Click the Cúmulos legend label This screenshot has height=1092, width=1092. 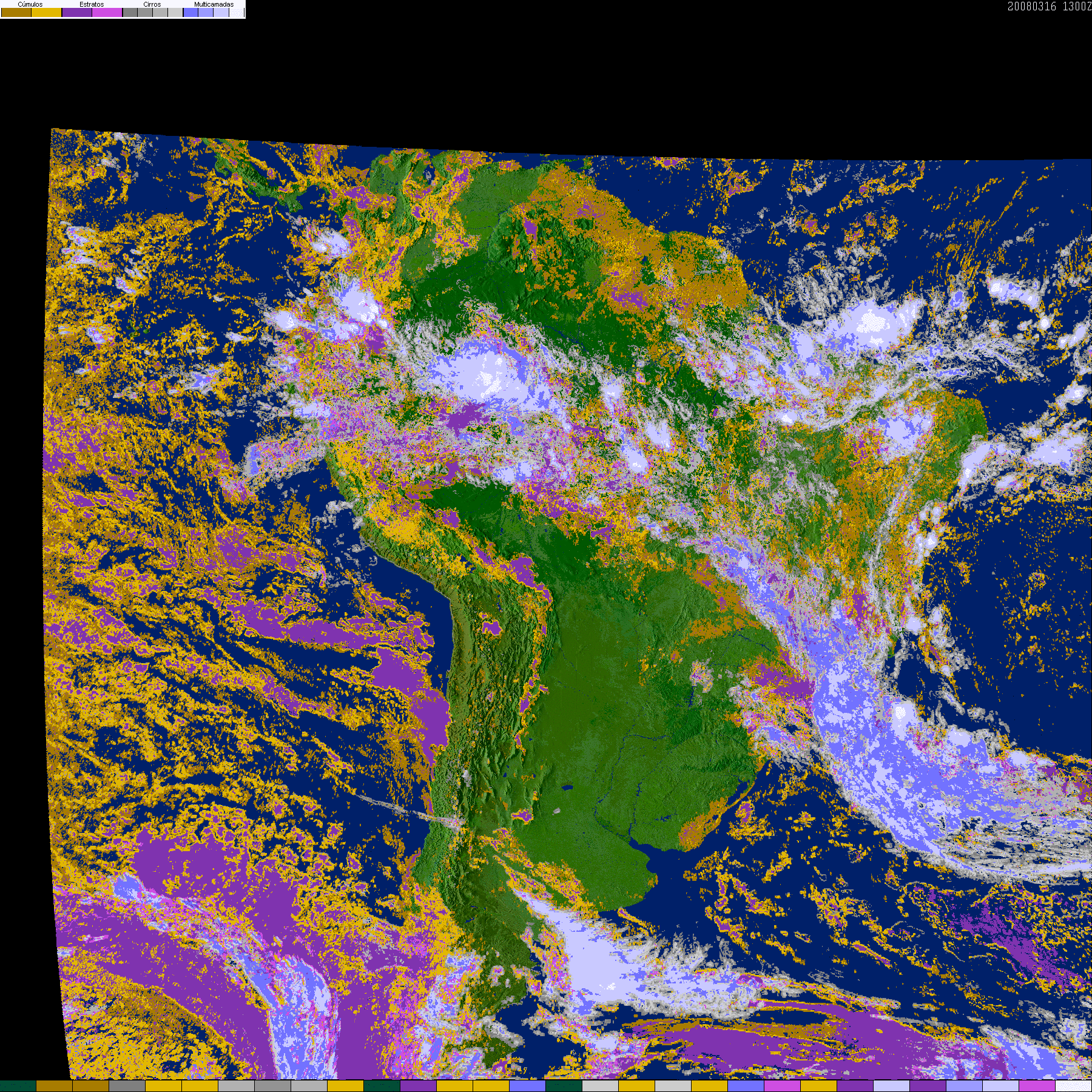click(x=30, y=4)
